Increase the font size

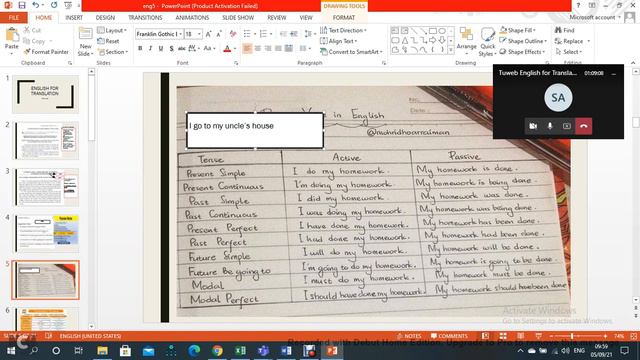(x=209, y=34)
